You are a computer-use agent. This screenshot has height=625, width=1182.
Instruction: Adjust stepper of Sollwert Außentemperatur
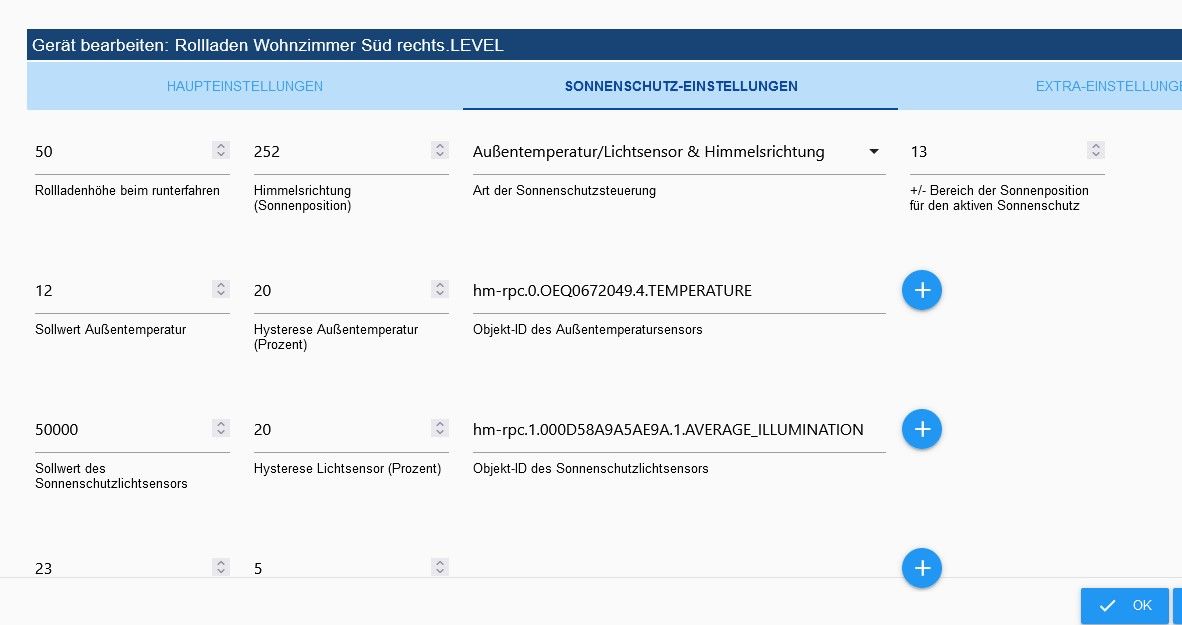(221, 289)
